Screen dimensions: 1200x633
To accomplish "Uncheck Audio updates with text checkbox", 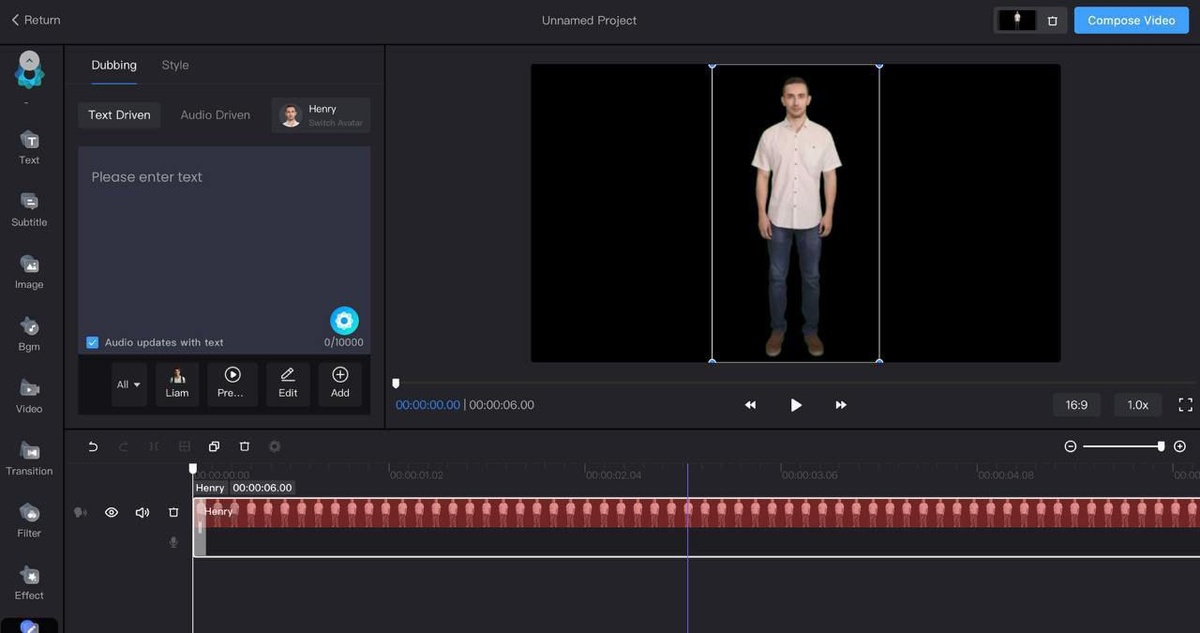I will pos(93,342).
